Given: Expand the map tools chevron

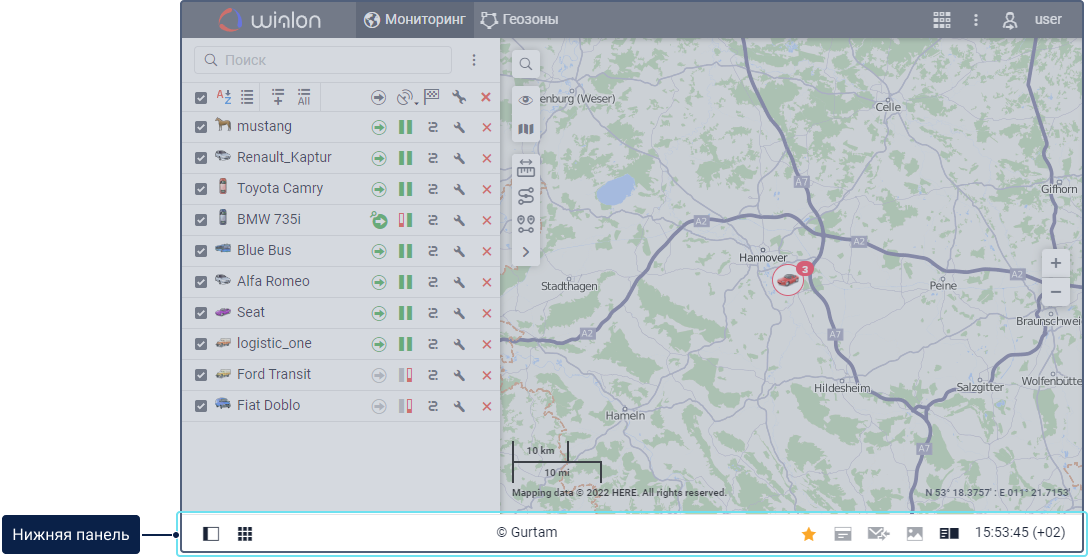Looking at the screenshot, I should coord(526,252).
